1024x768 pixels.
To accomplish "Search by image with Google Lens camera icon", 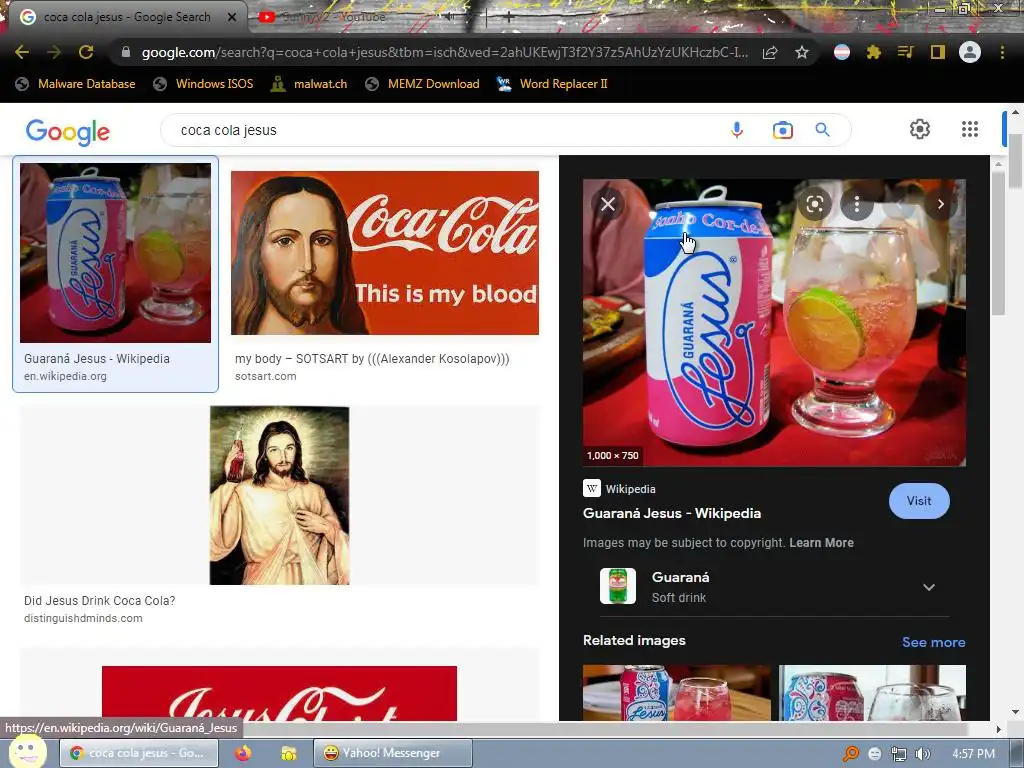I will tap(782, 130).
